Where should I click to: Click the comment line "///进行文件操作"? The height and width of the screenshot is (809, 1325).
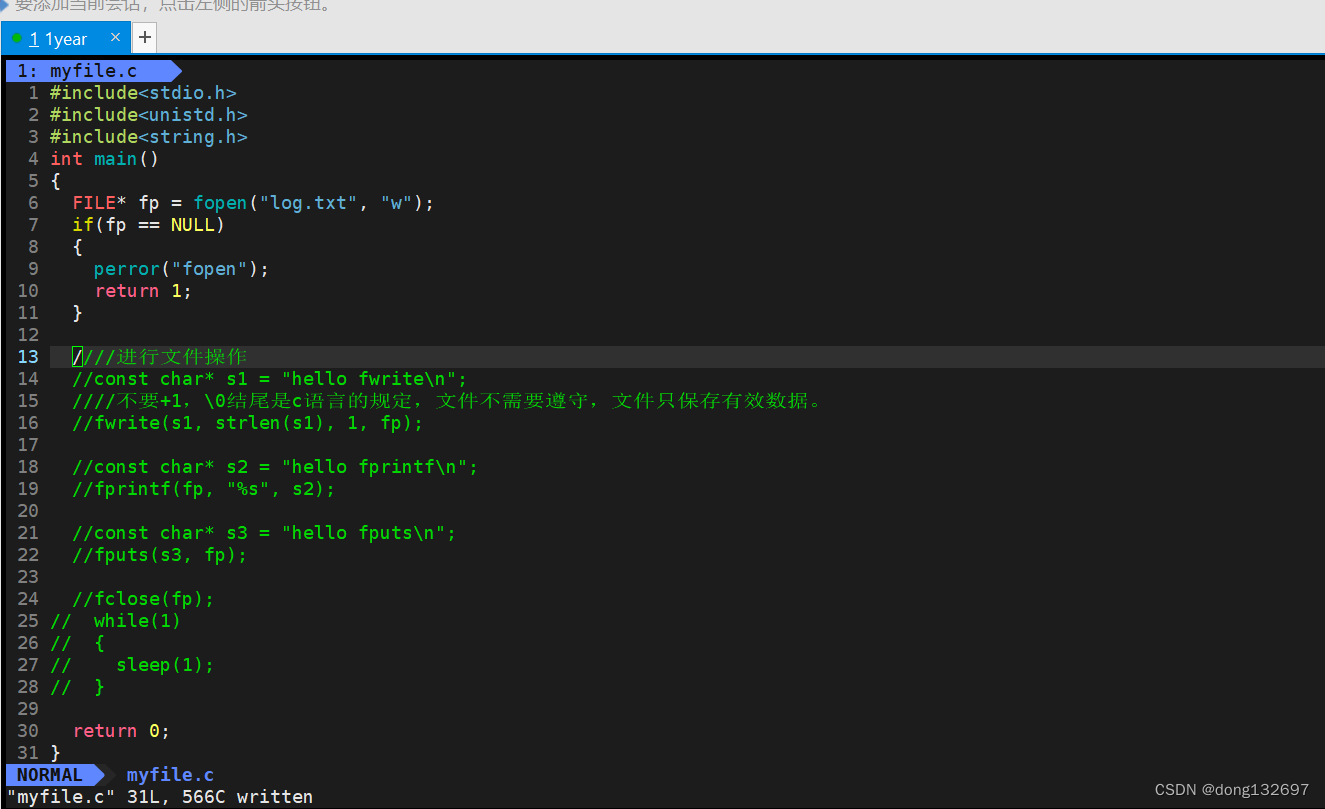[159, 357]
